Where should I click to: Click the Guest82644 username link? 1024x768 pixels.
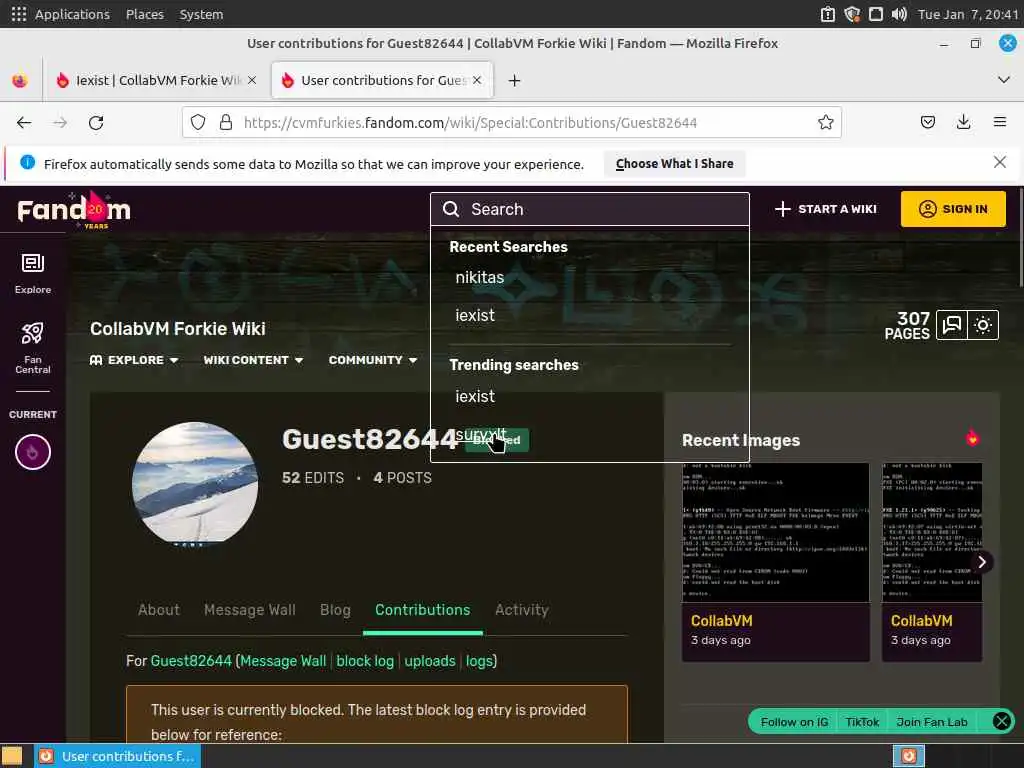(191, 661)
